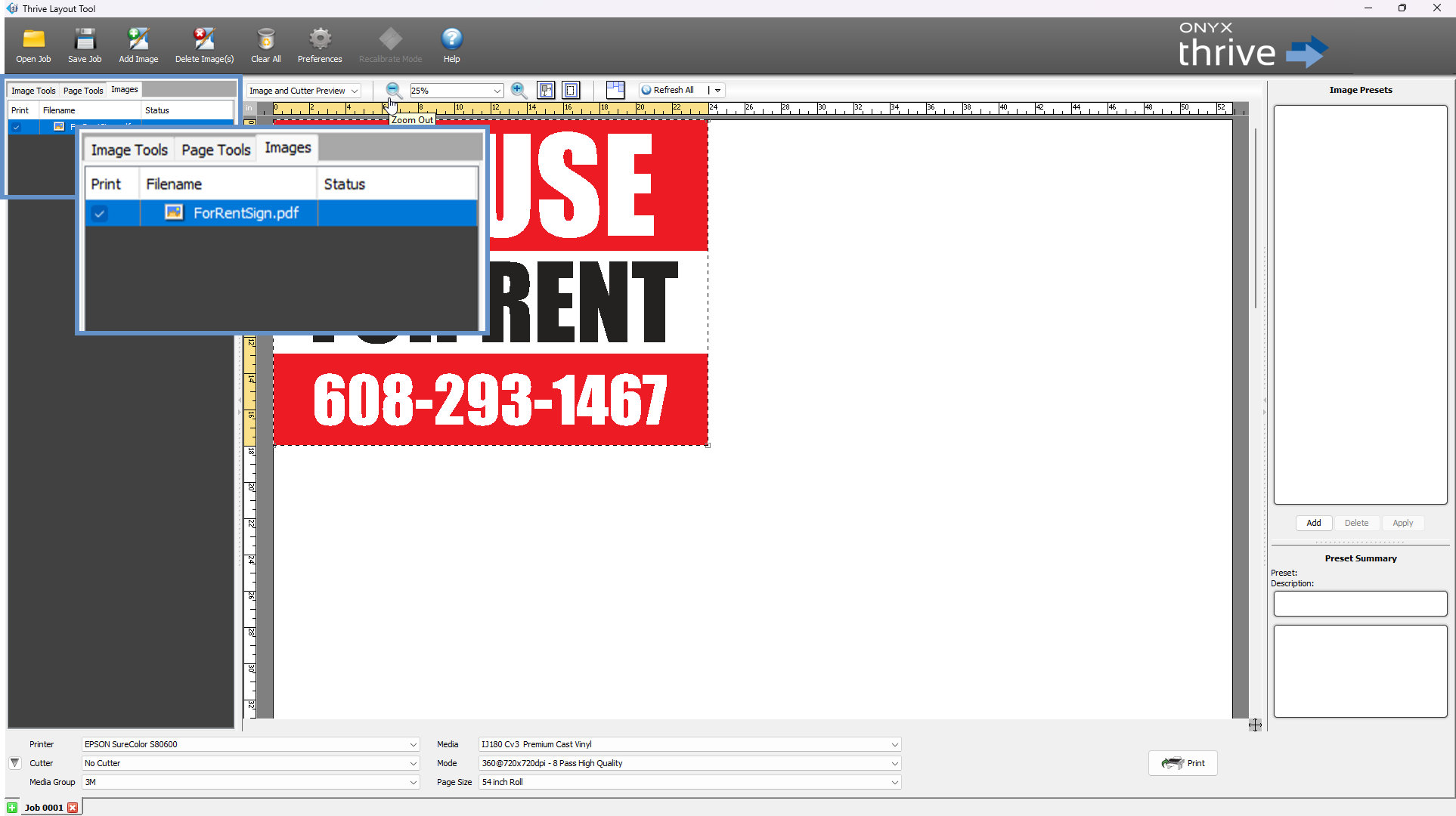Click the Add preset button

coord(1314,523)
